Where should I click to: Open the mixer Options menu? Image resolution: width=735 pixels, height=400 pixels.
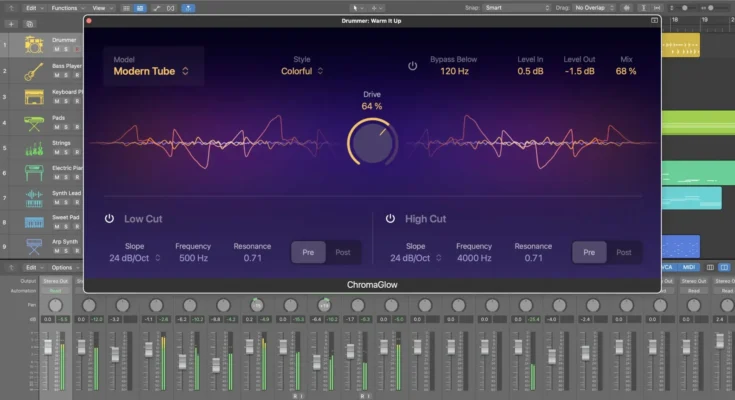tap(65, 268)
